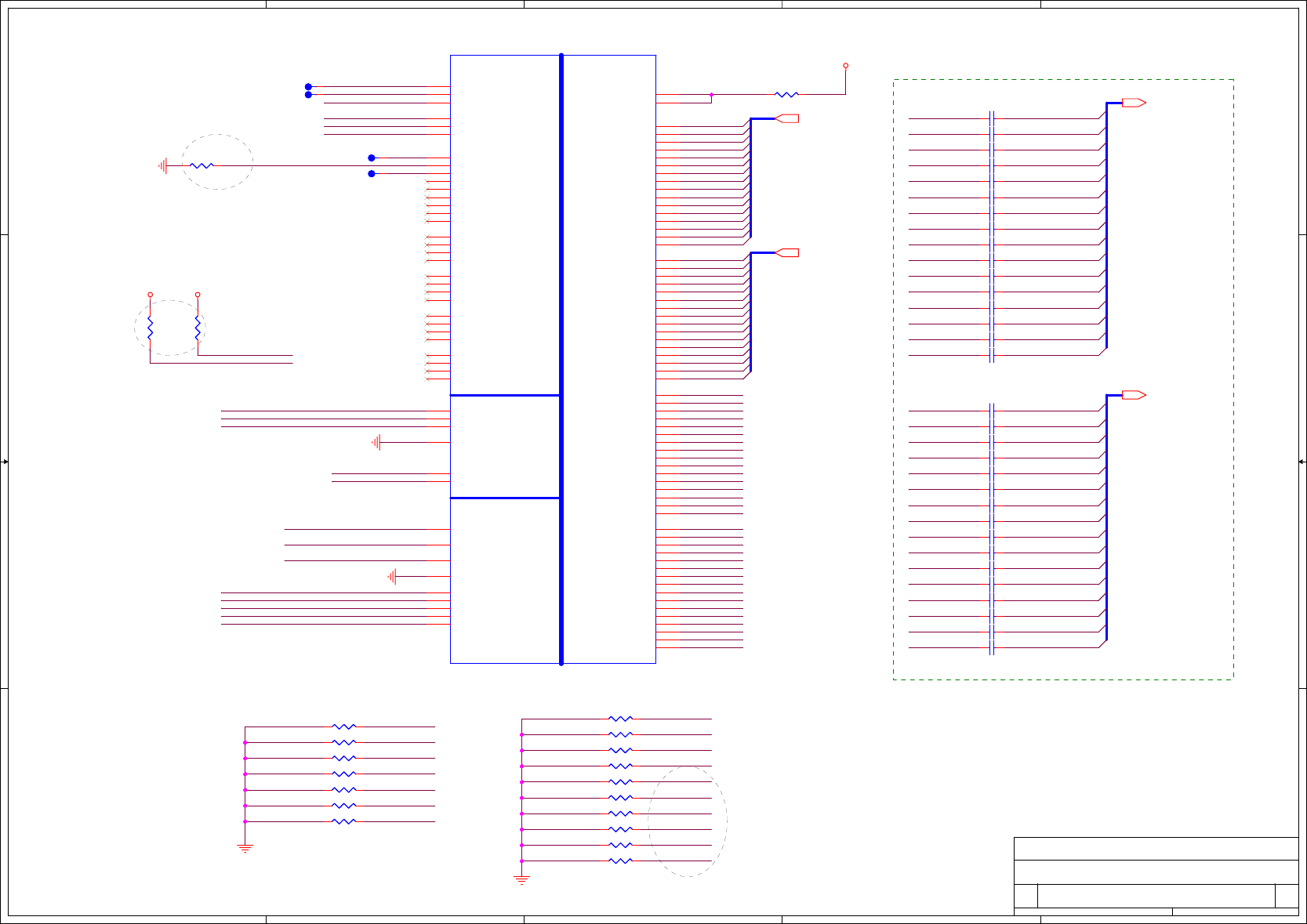1307x924 pixels.
Task: Select the resistor on the IC's top-right output wire
Action: point(786,94)
